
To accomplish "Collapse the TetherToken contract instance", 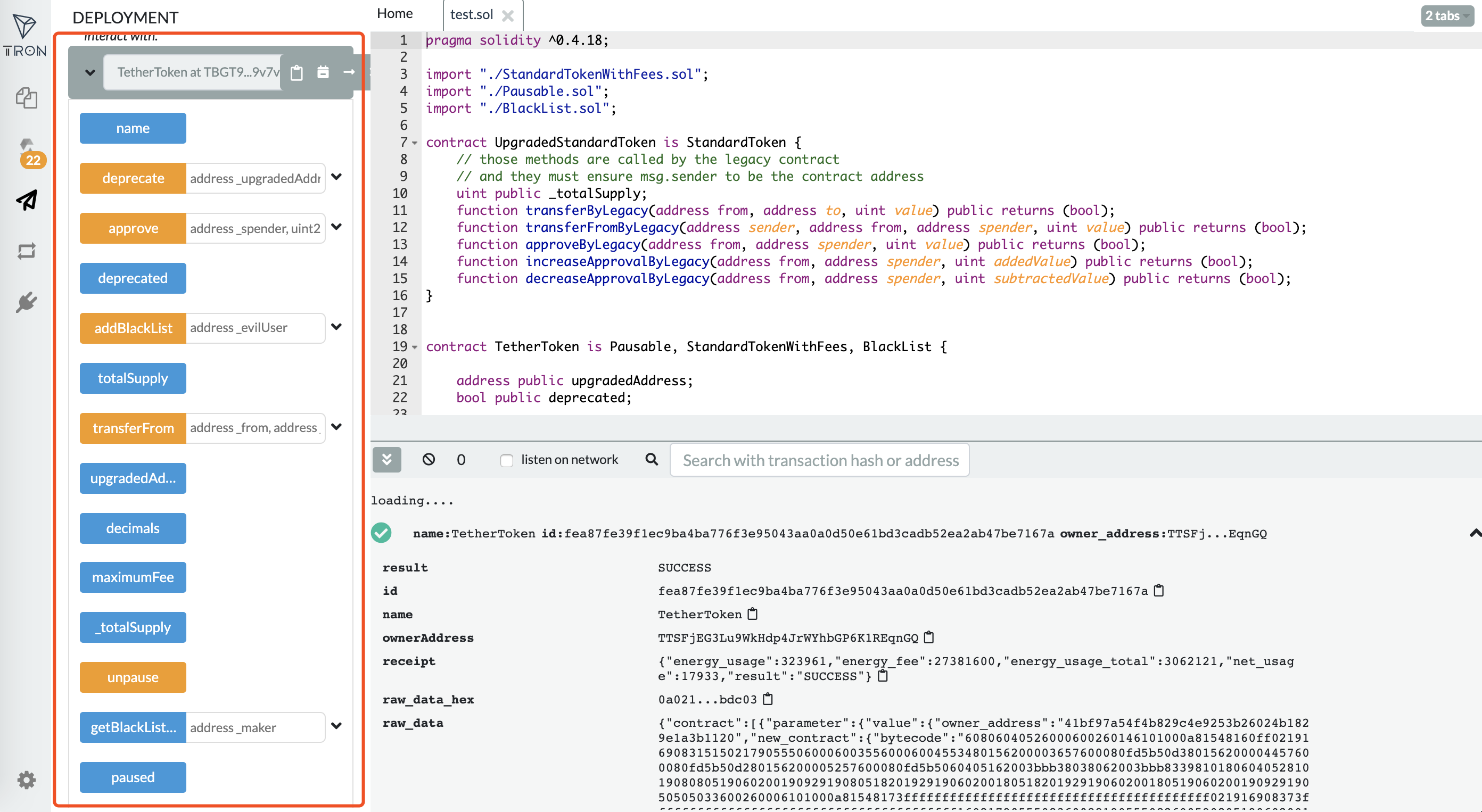I will click(90, 72).
